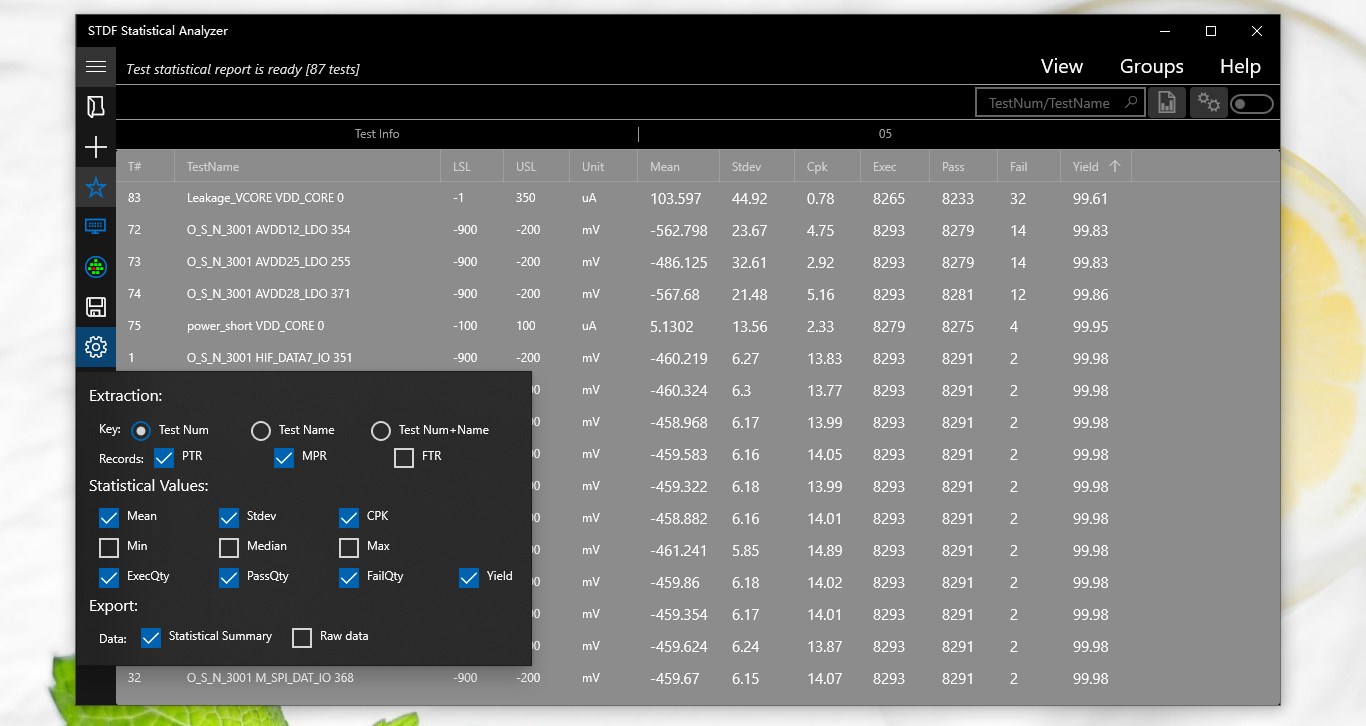The height and width of the screenshot is (726, 1366).
Task: Click the 05 group header
Action: (x=885, y=134)
